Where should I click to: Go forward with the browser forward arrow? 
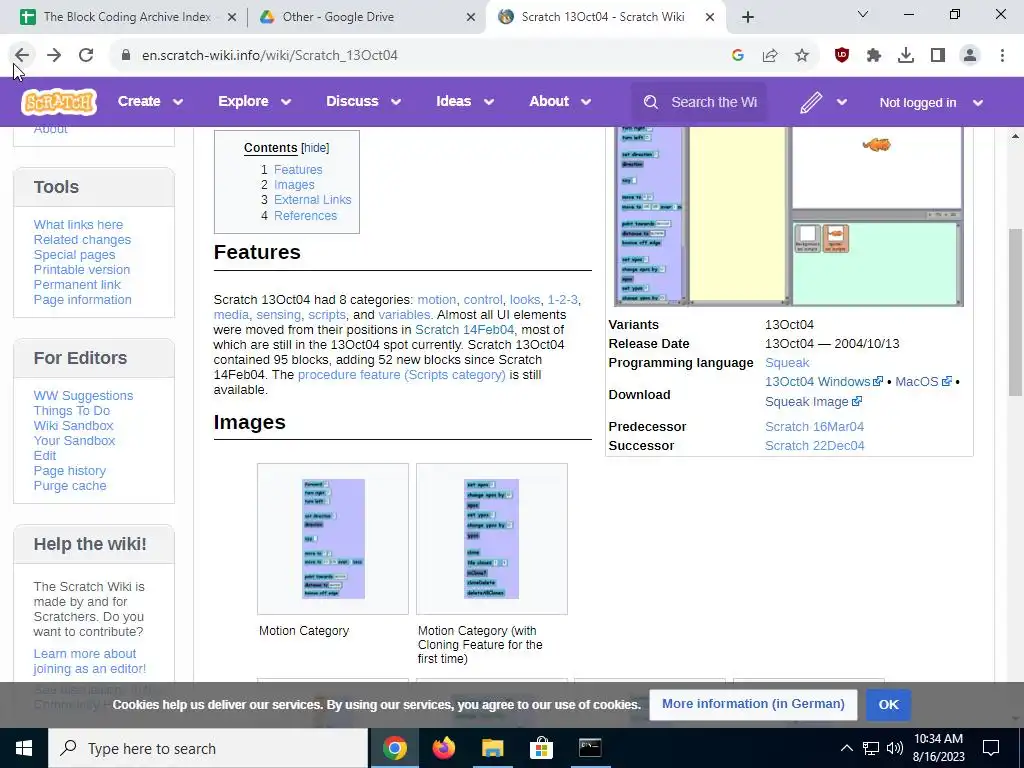point(54,56)
